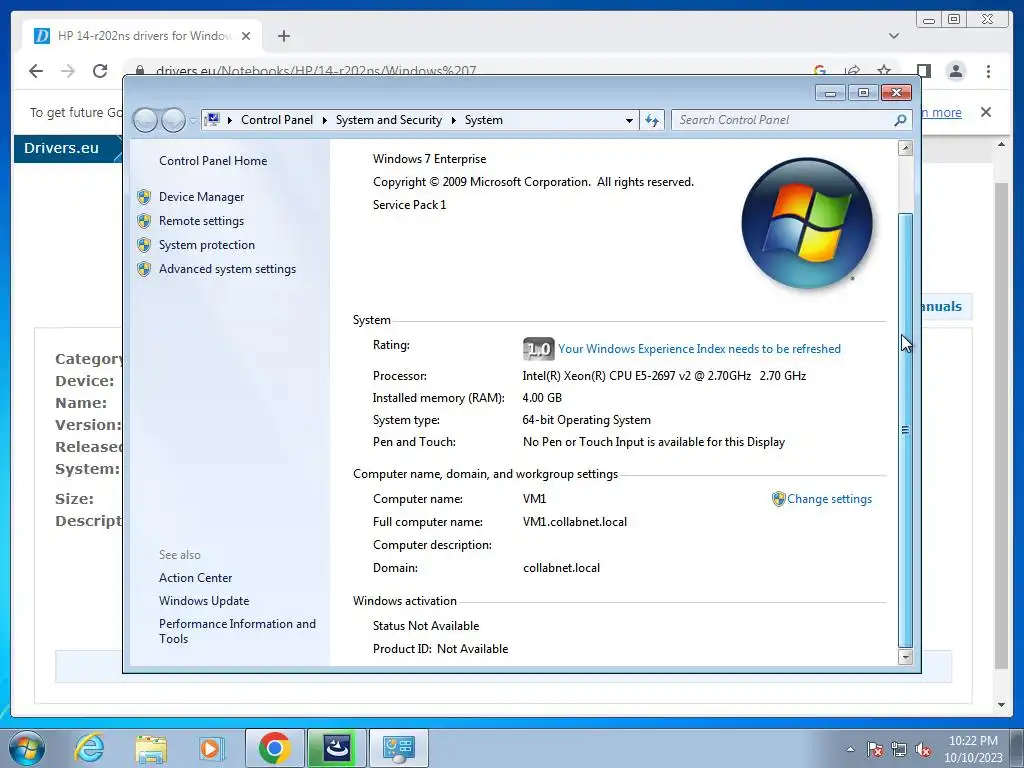Open Performance Information and Tools
Image resolution: width=1024 pixels, height=768 pixels.
click(237, 632)
